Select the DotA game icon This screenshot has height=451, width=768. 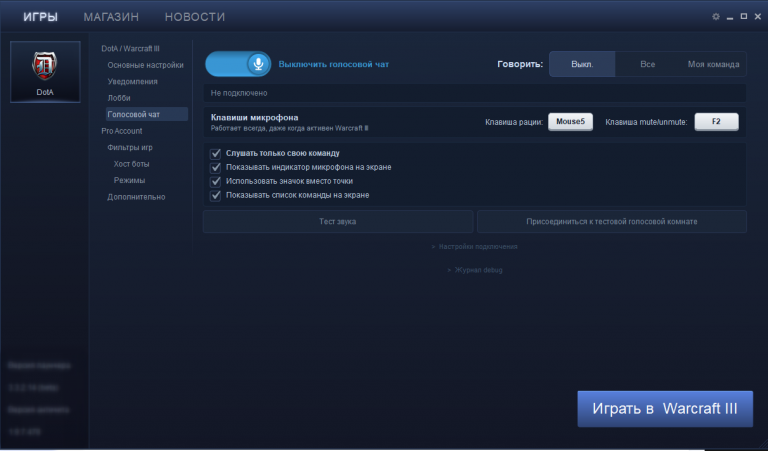(45, 72)
